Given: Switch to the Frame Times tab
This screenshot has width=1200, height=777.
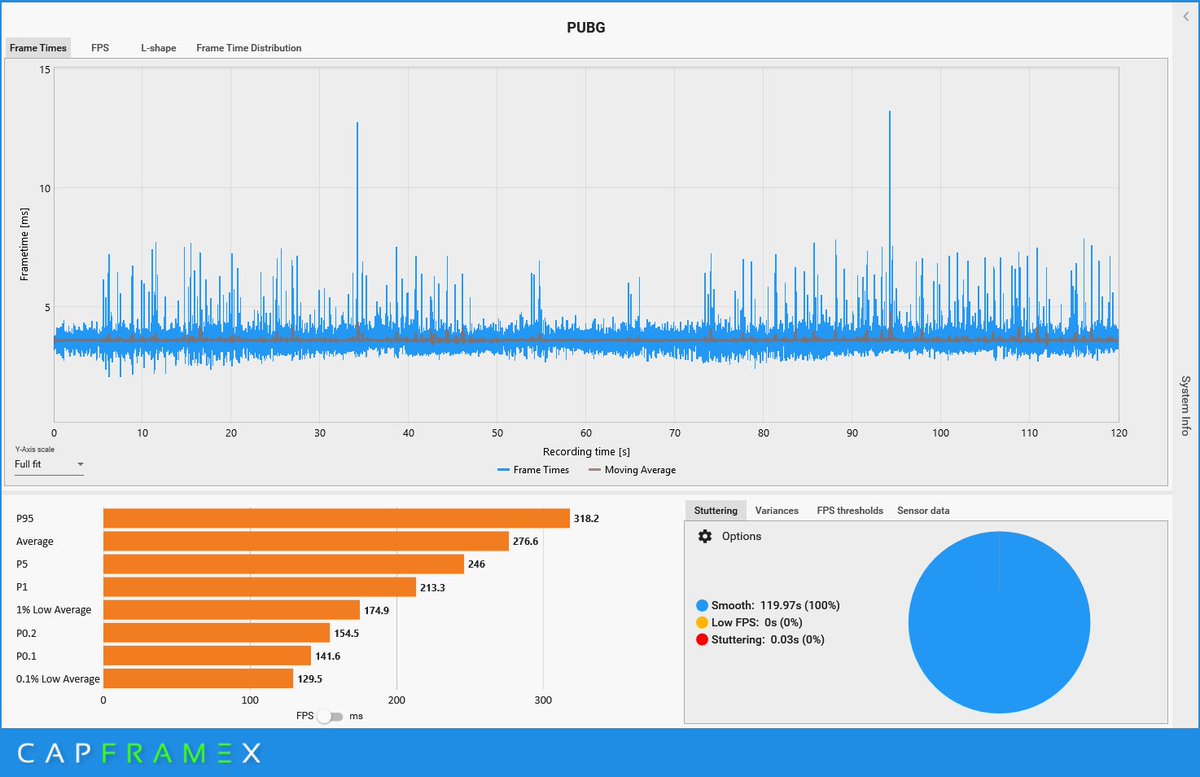Looking at the screenshot, I should pyautogui.click(x=38, y=48).
